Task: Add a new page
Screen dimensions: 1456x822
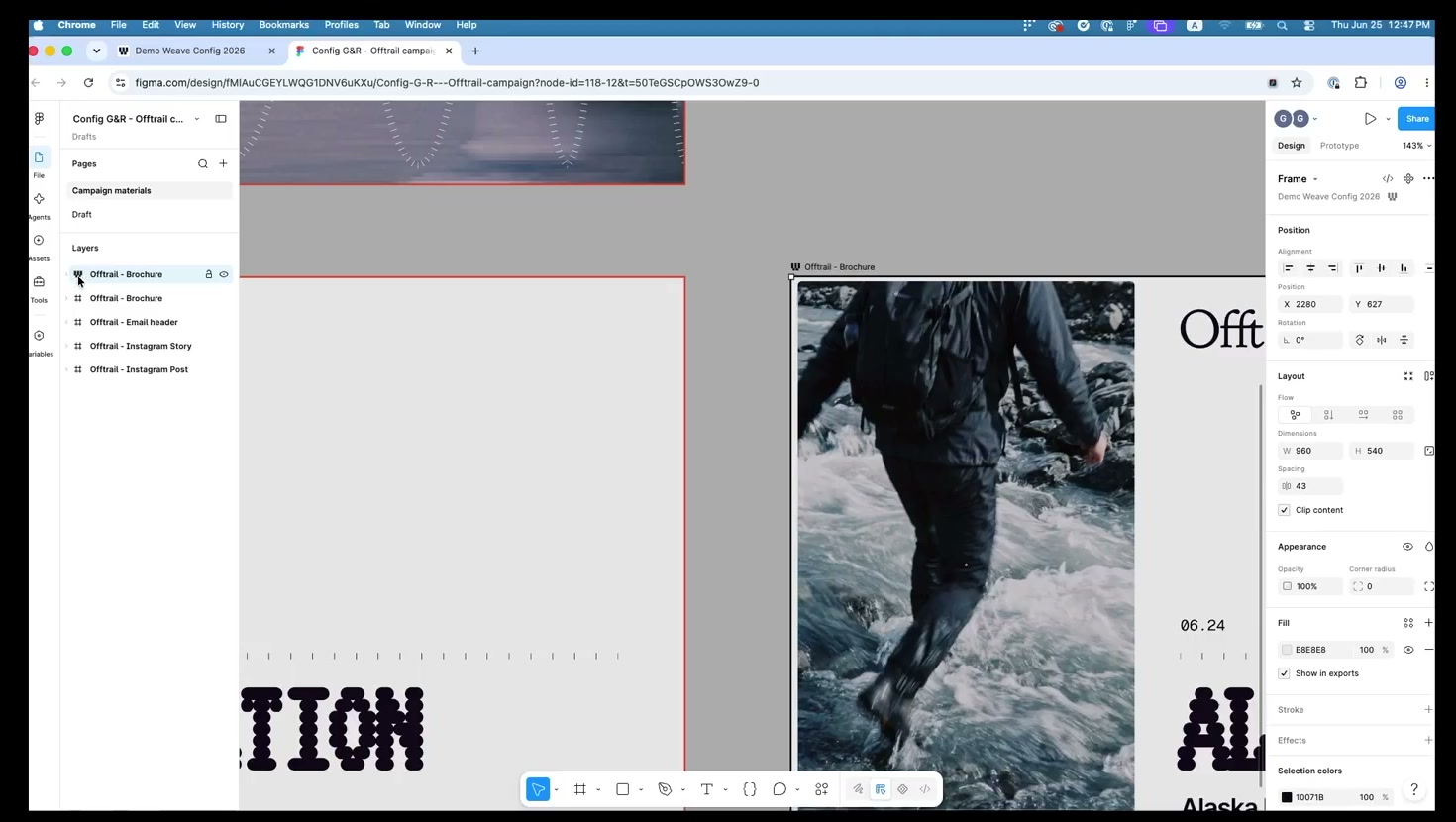Action: pyautogui.click(x=223, y=163)
